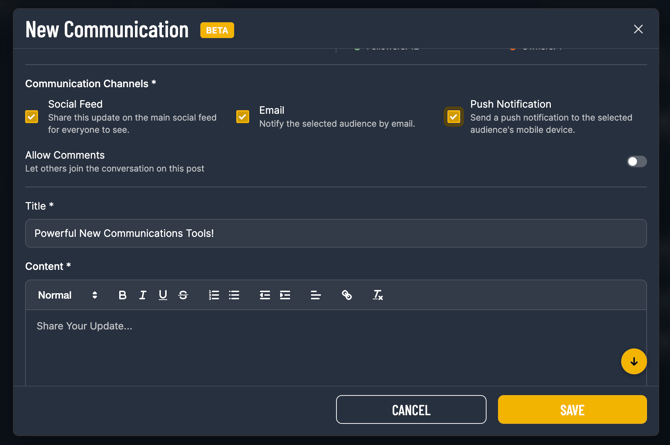Insert a hyperlink into content
670x445 pixels.
tap(347, 295)
